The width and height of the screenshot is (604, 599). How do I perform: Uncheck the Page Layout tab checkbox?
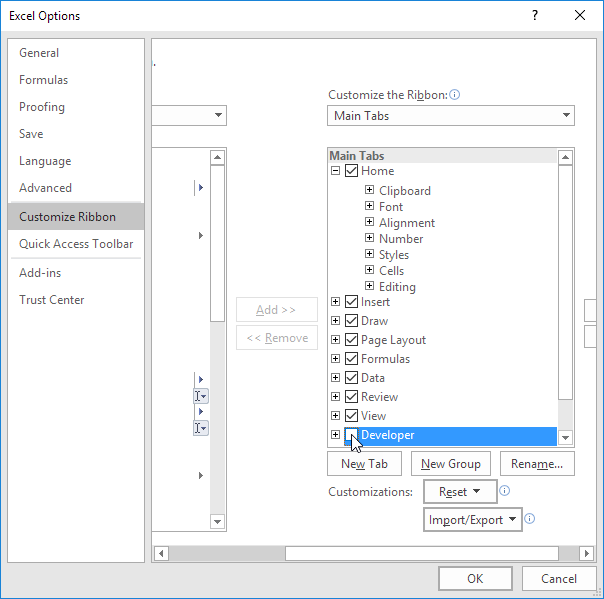[351, 339]
